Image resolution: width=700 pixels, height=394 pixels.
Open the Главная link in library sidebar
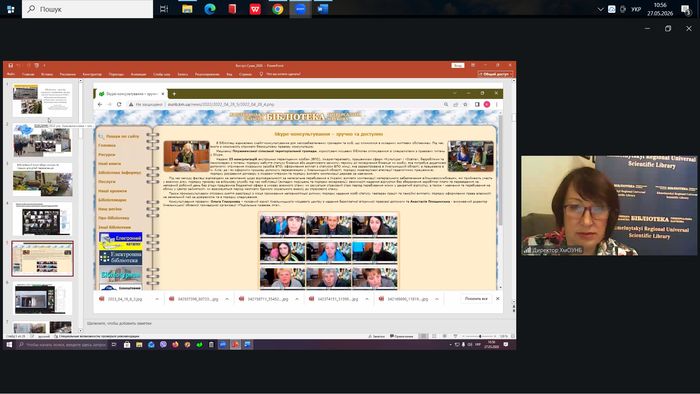coord(107,145)
